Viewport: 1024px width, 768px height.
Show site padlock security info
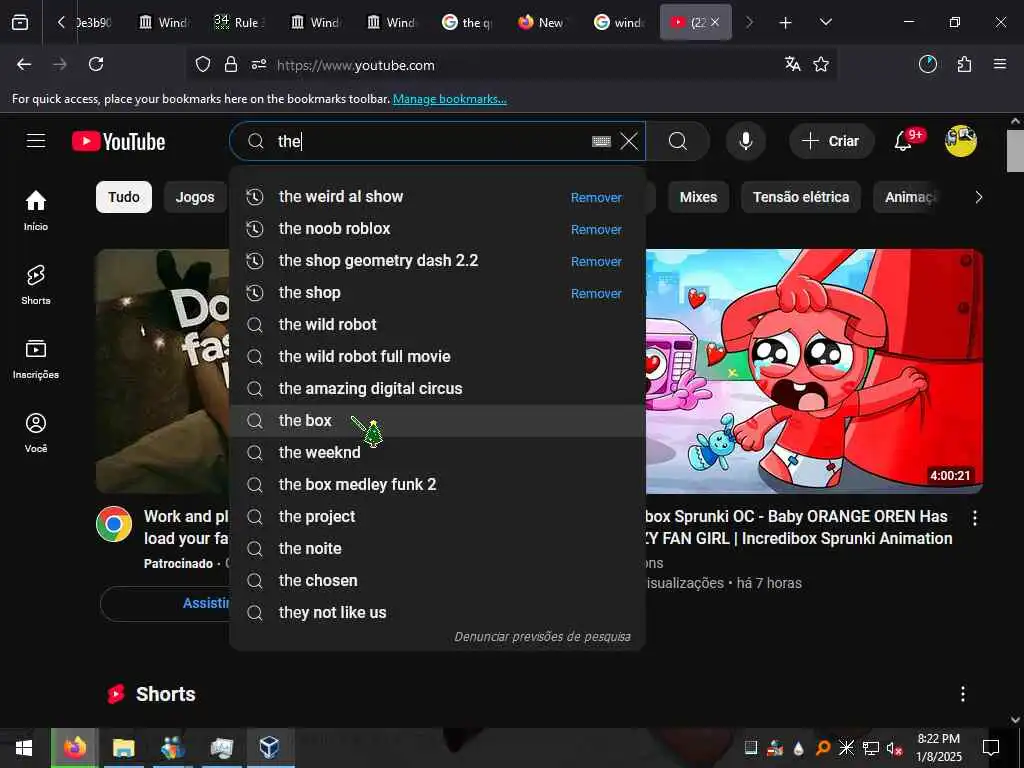[231, 64]
